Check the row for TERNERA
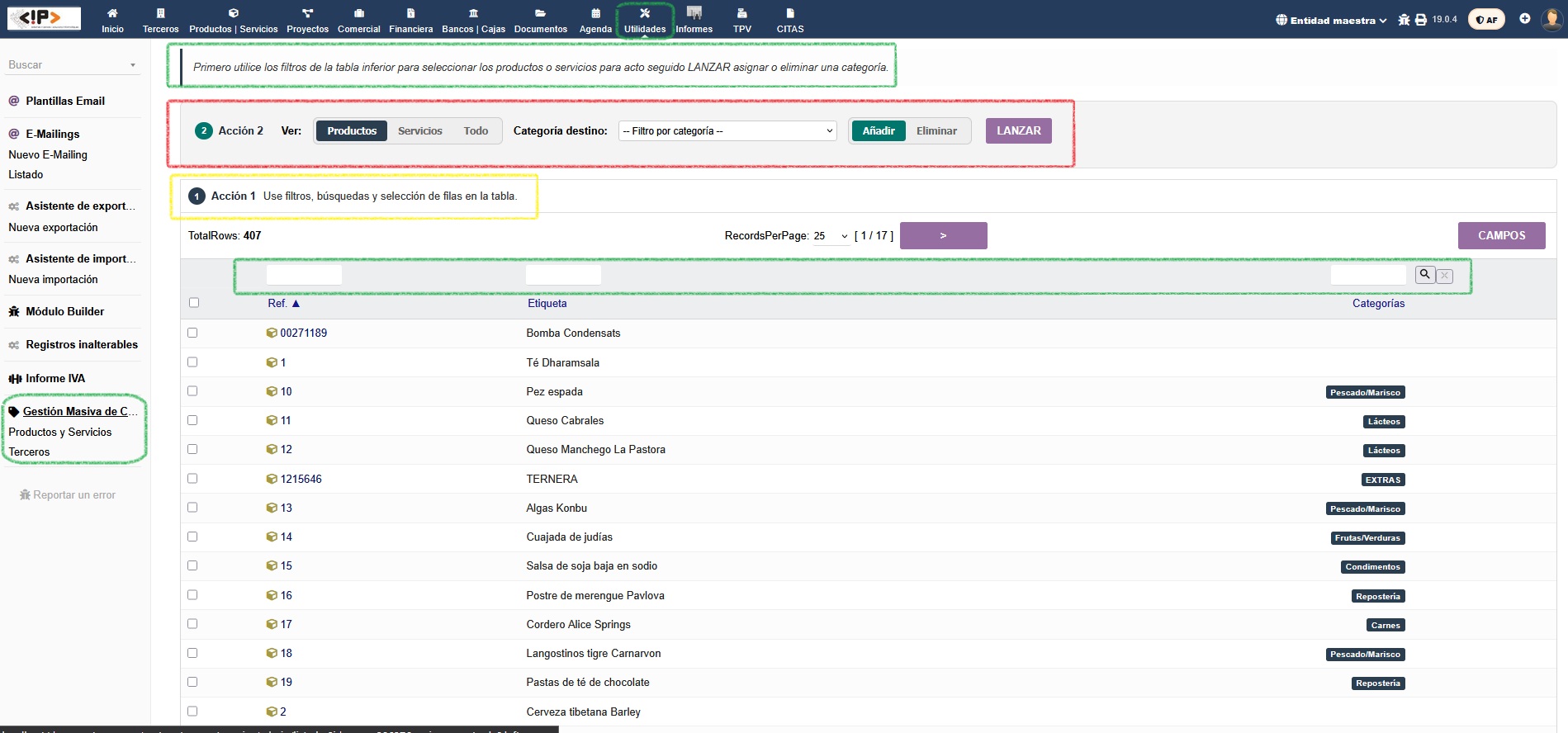1568x733 pixels. pos(192,478)
